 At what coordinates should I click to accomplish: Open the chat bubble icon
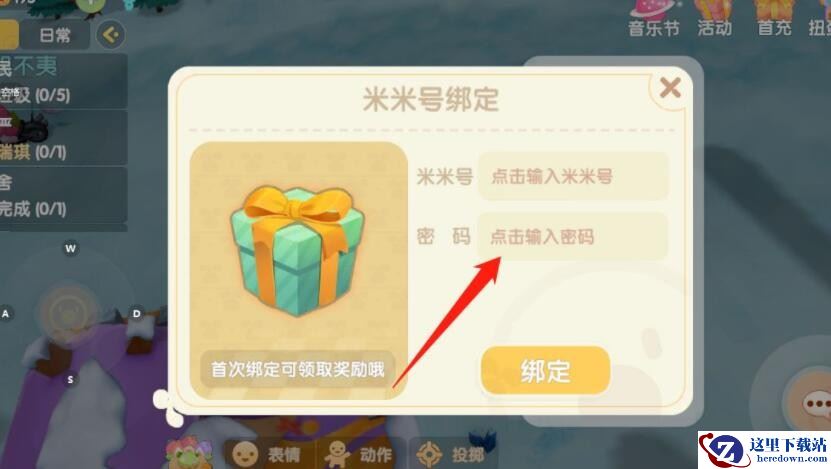point(815,404)
